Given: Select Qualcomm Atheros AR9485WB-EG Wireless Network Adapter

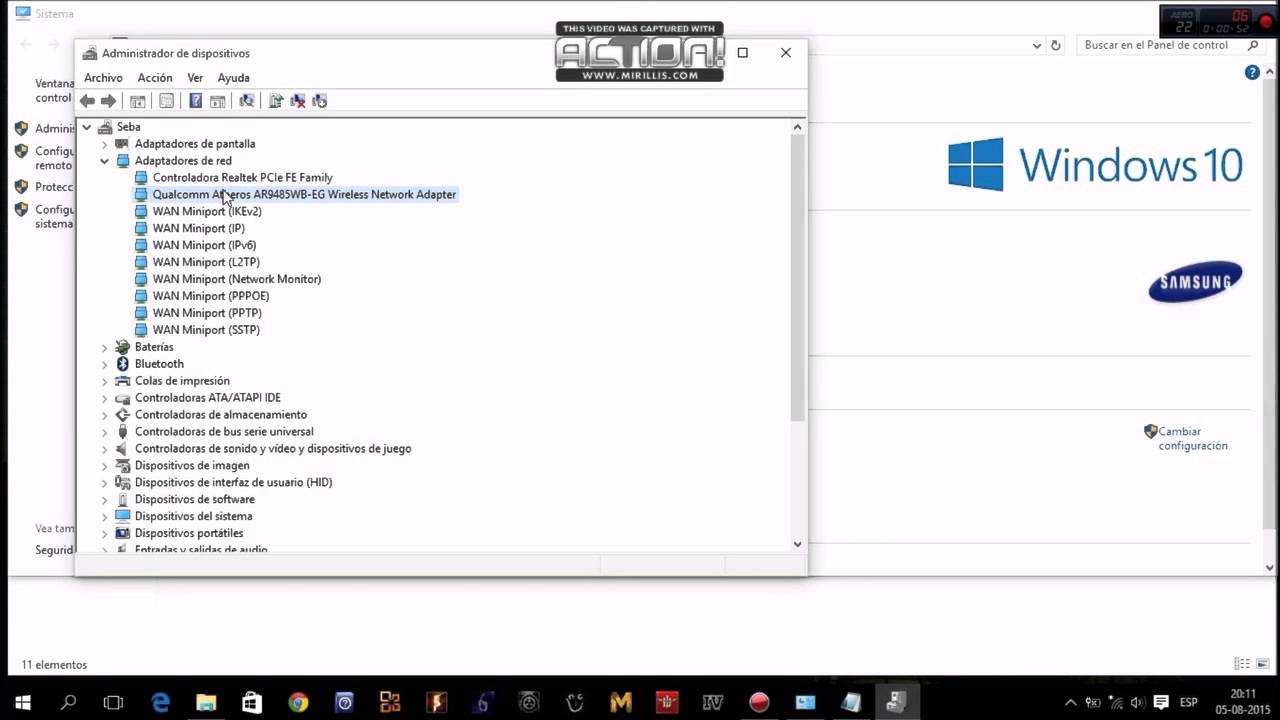Looking at the screenshot, I should [304, 195].
